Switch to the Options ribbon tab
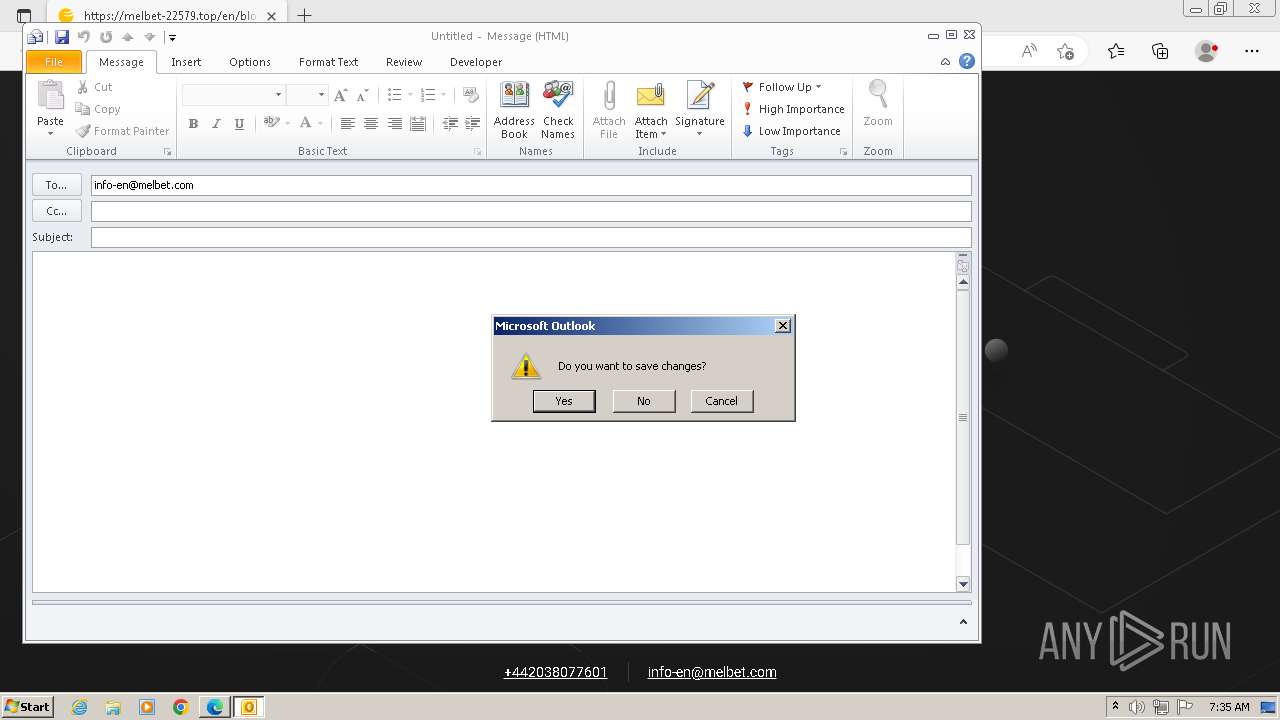The width and height of the screenshot is (1280, 720). tap(250, 62)
